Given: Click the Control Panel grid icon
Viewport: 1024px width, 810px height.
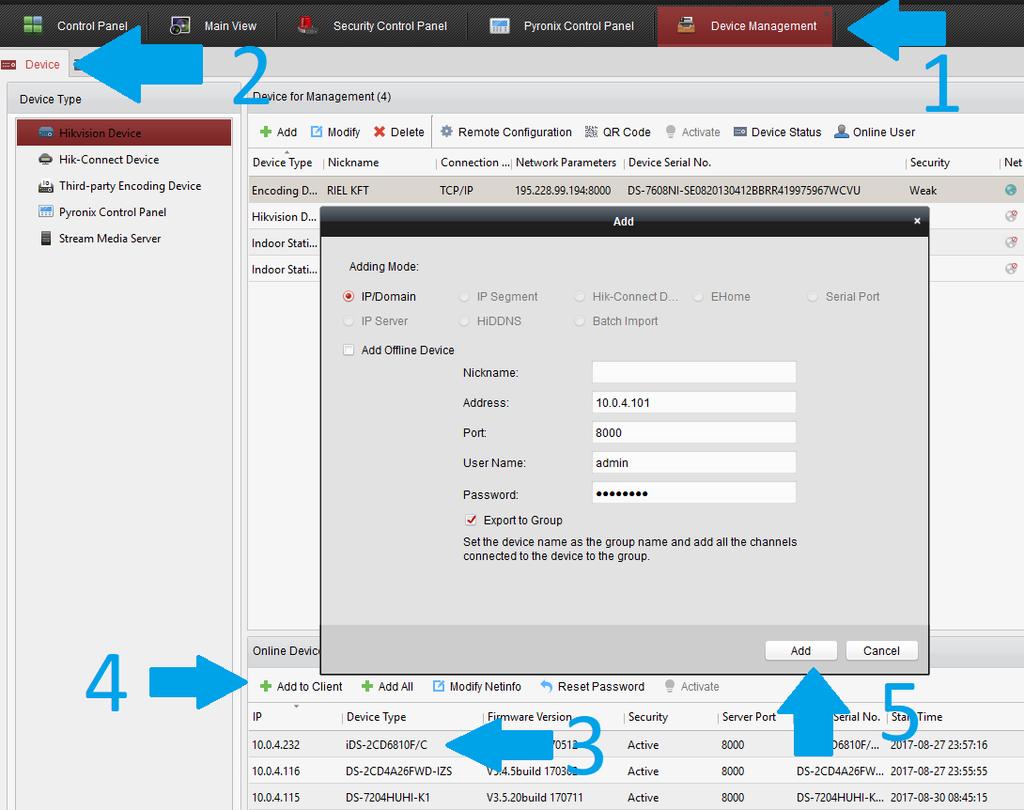Looking at the screenshot, I should pyautogui.click(x=33, y=25).
